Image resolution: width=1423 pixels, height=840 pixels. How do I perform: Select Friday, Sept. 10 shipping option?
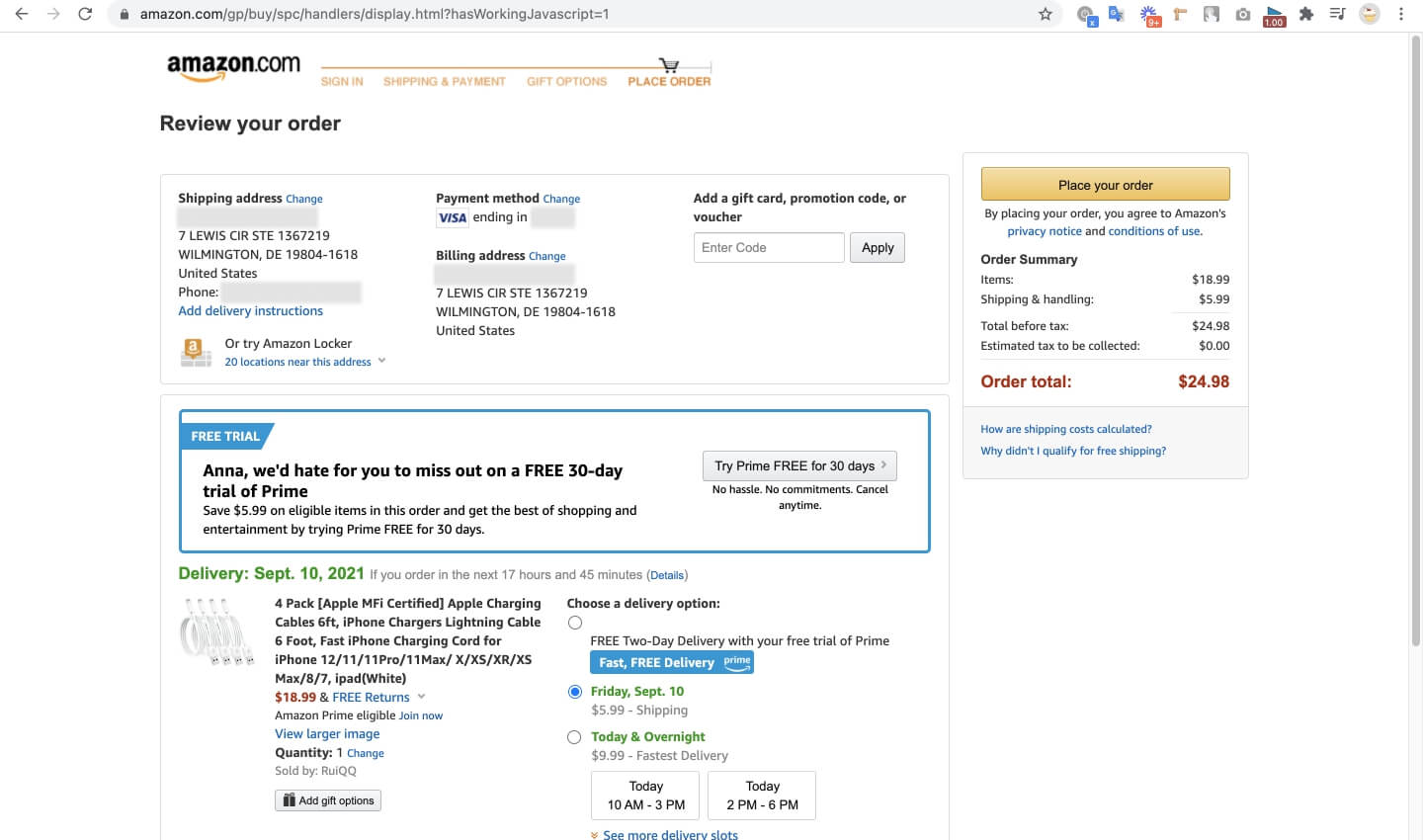point(575,692)
